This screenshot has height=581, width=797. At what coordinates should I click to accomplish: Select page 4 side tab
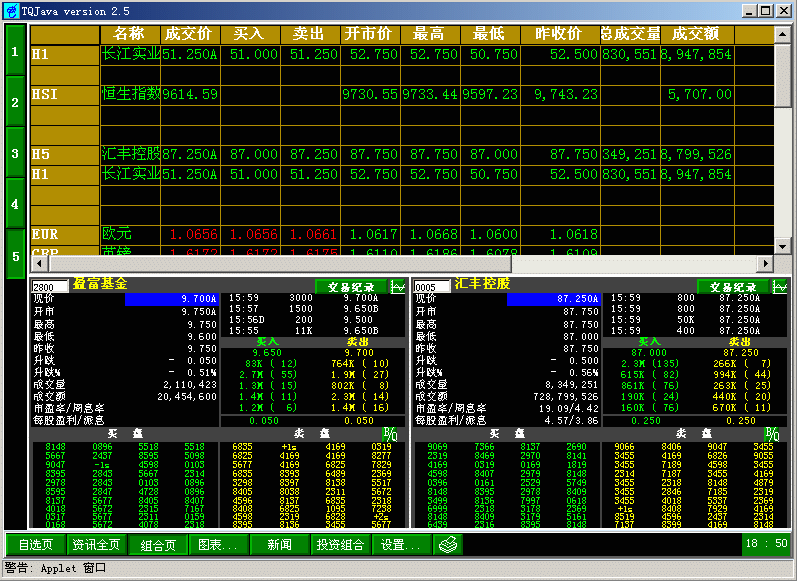point(15,203)
